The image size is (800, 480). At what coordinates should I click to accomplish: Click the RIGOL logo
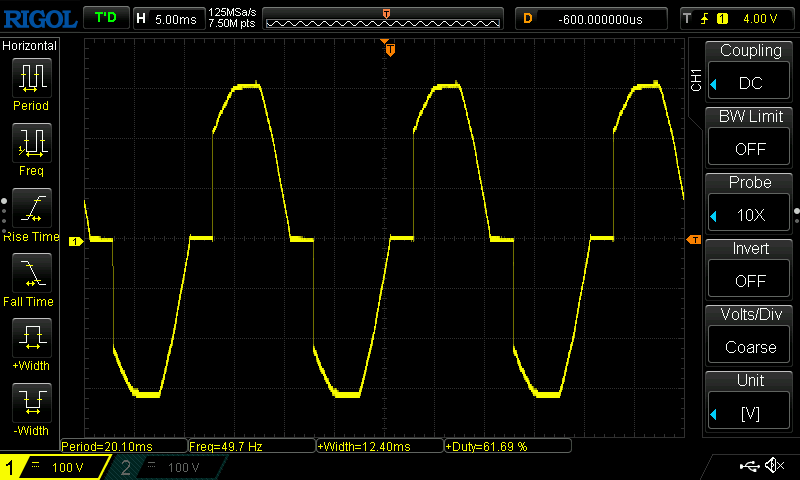[40, 19]
